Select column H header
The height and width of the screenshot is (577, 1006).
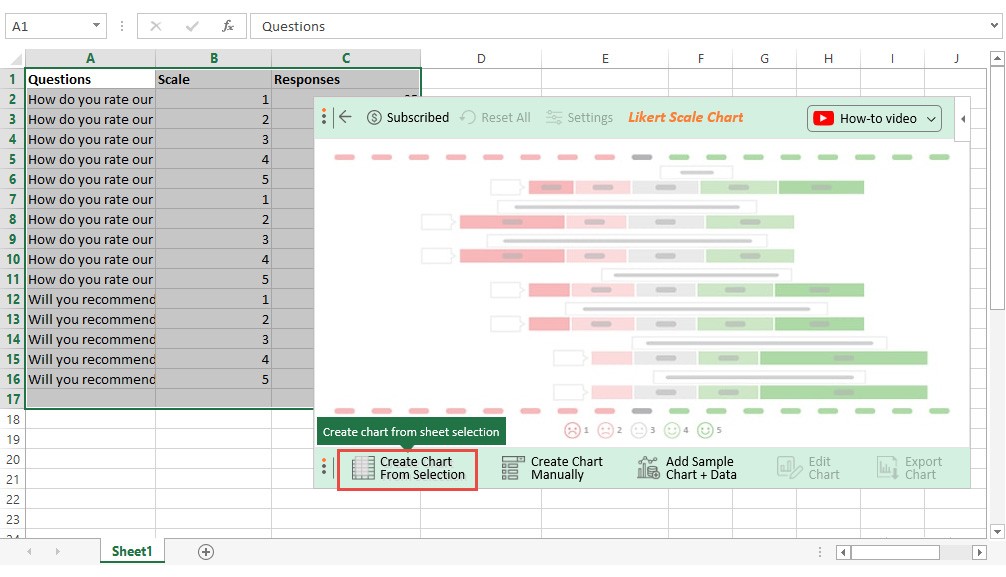pos(828,58)
